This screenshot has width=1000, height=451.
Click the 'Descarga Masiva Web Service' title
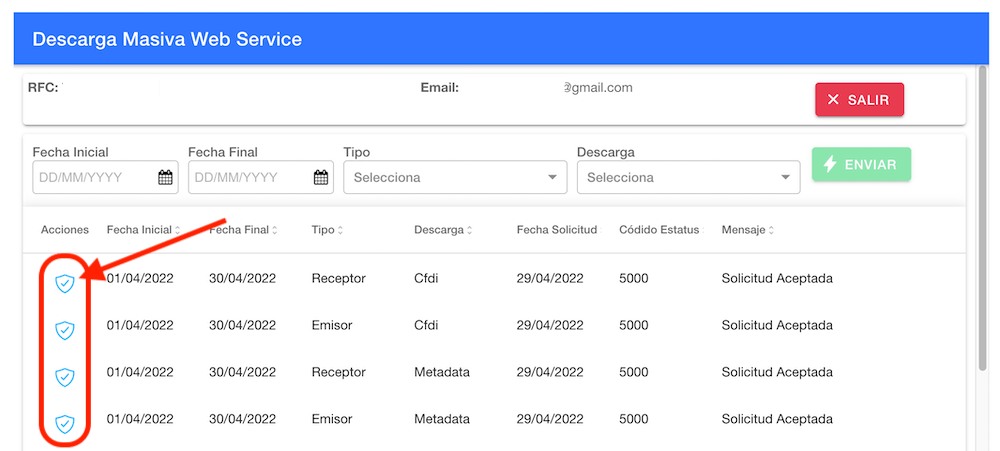(x=167, y=40)
